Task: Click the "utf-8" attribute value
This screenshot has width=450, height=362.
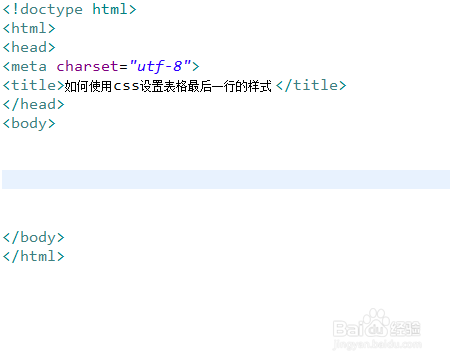Action: [160, 66]
